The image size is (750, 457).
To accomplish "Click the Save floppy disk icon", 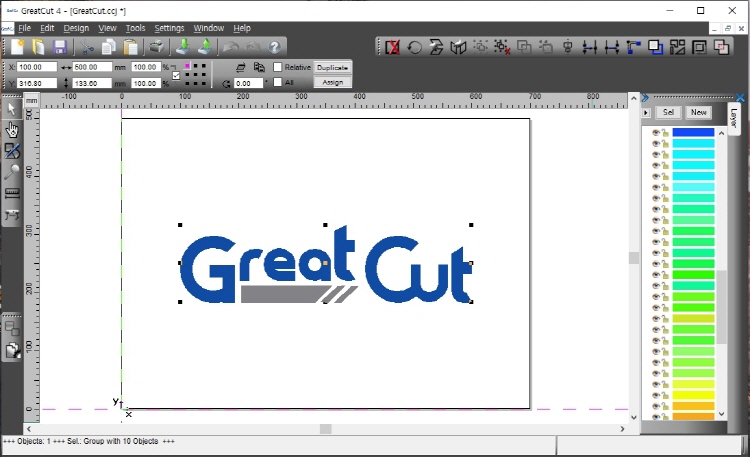I will [x=59, y=47].
